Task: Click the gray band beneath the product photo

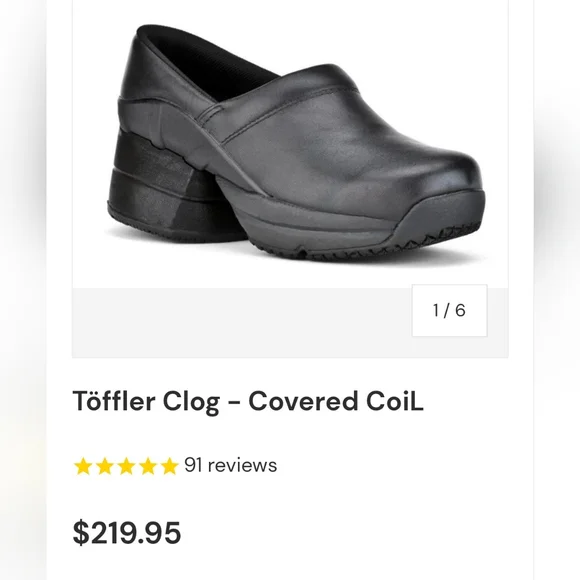Action: [242, 323]
